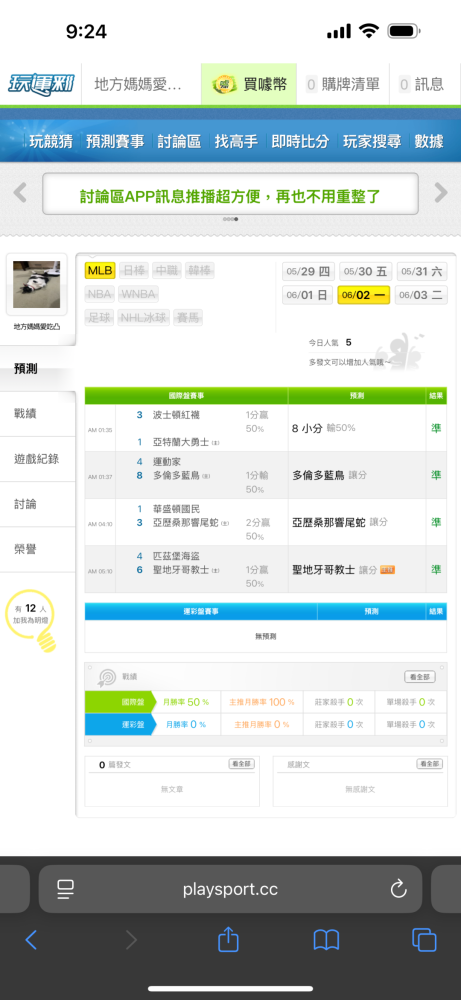The image size is (461, 1000).
Task: Tap the 戰績 target icon
Action: click(106, 677)
